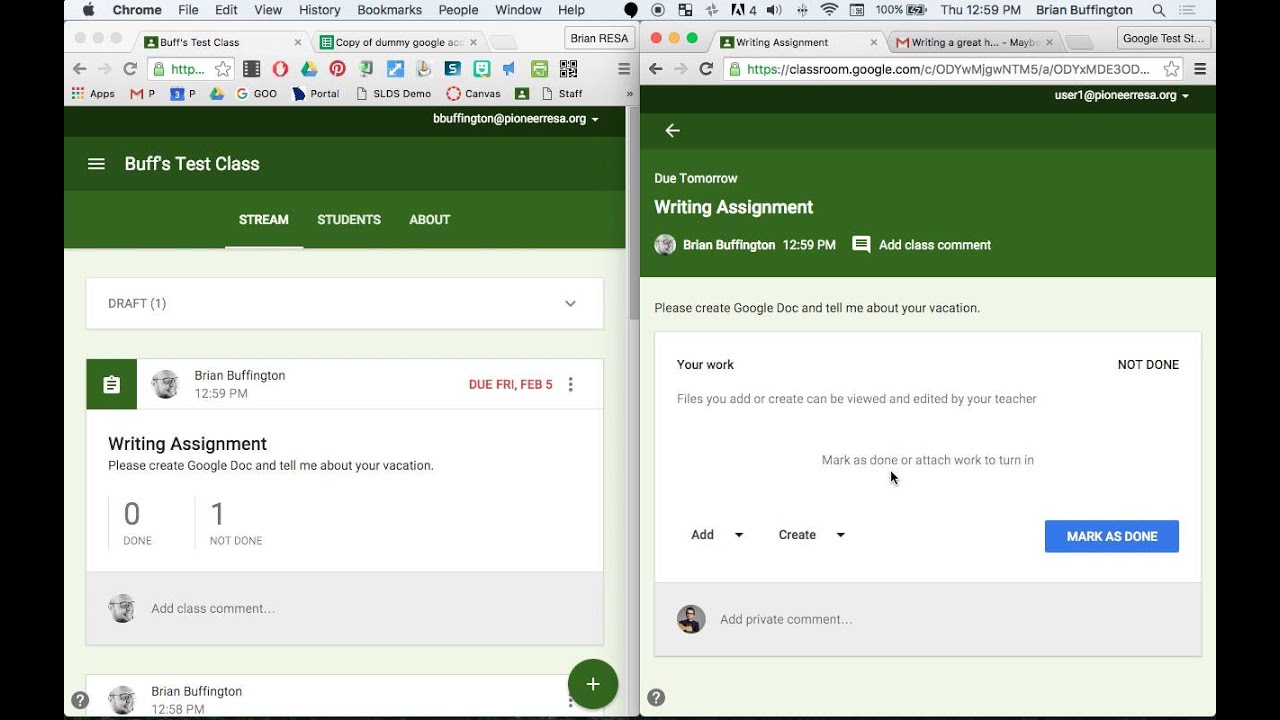The image size is (1280, 720).
Task: Open the People menu in Chrome
Action: 458,10
